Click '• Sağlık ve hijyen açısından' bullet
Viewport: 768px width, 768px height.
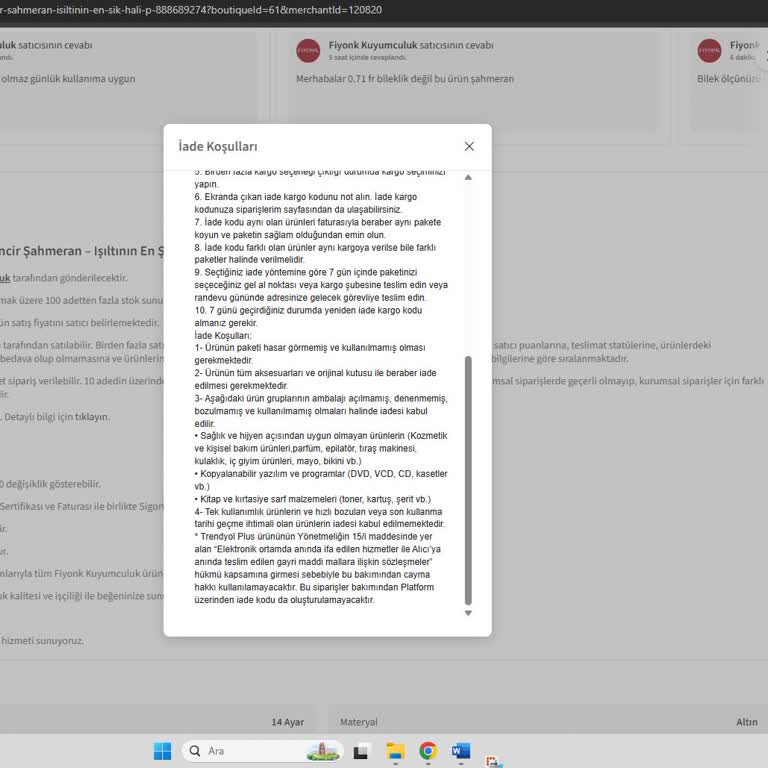click(x=321, y=435)
